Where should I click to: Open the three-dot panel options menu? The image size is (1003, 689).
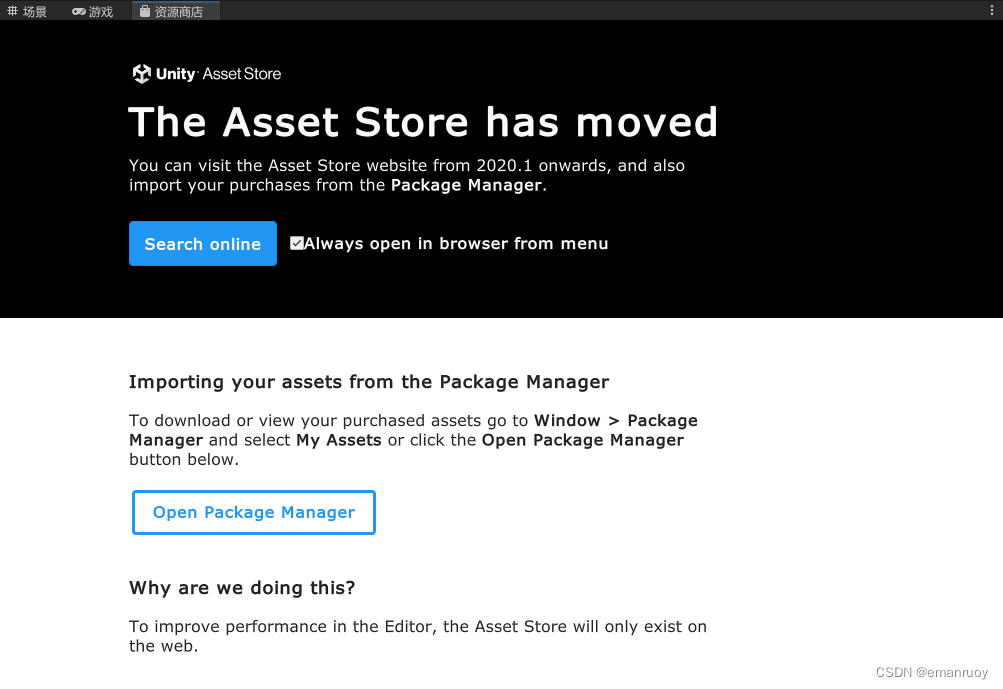click(991, 11)
